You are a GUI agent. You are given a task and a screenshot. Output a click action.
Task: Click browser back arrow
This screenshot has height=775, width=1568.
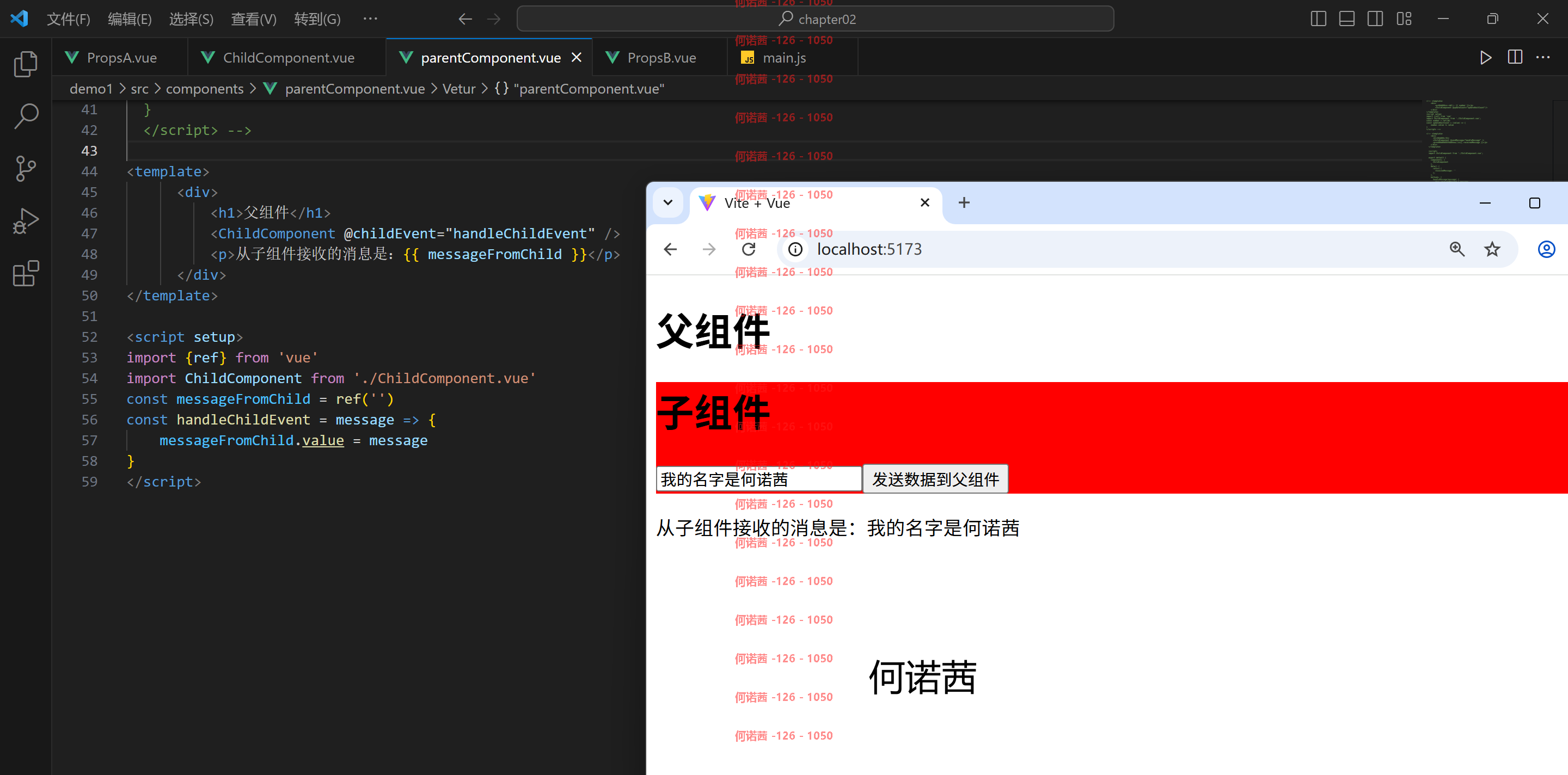click(670, 249)
